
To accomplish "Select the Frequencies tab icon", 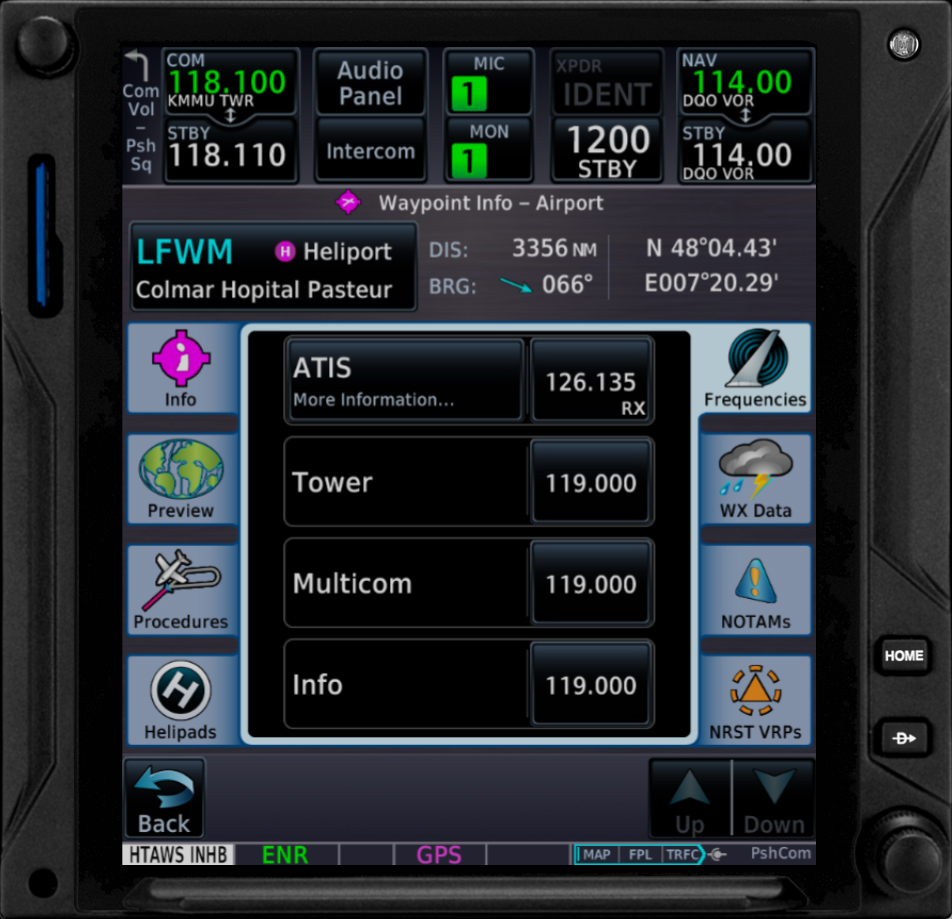I will click(x=755, y=370).
